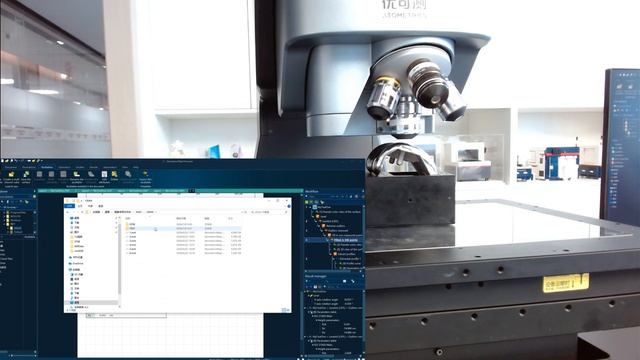Close the File Explorer window
Image resolution: width=640 pixels, height=360 pixels.
point(287,200)
